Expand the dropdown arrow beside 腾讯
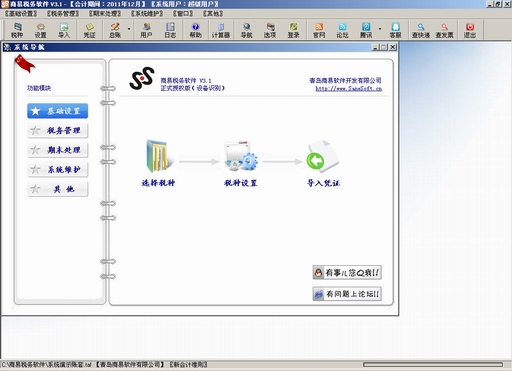 point(380,29)
